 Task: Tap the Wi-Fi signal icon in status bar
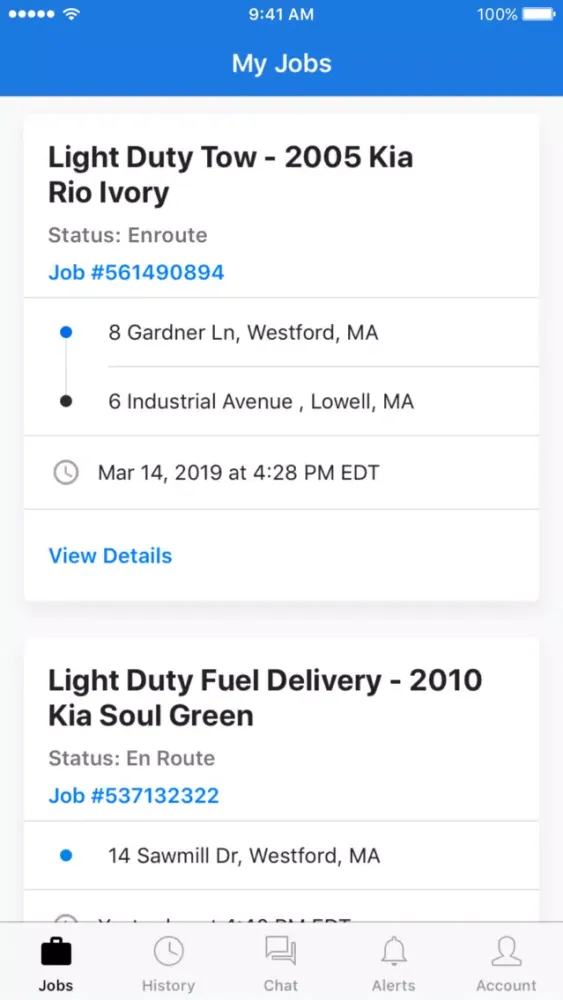point(71,14)
